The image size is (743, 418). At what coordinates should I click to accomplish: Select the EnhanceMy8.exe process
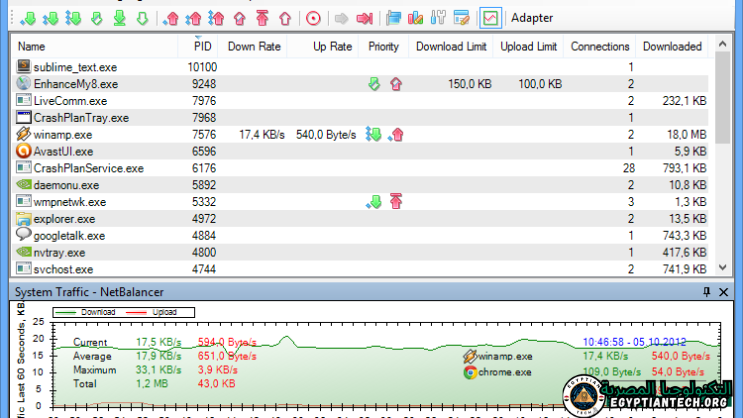click(x=360, y=84)
